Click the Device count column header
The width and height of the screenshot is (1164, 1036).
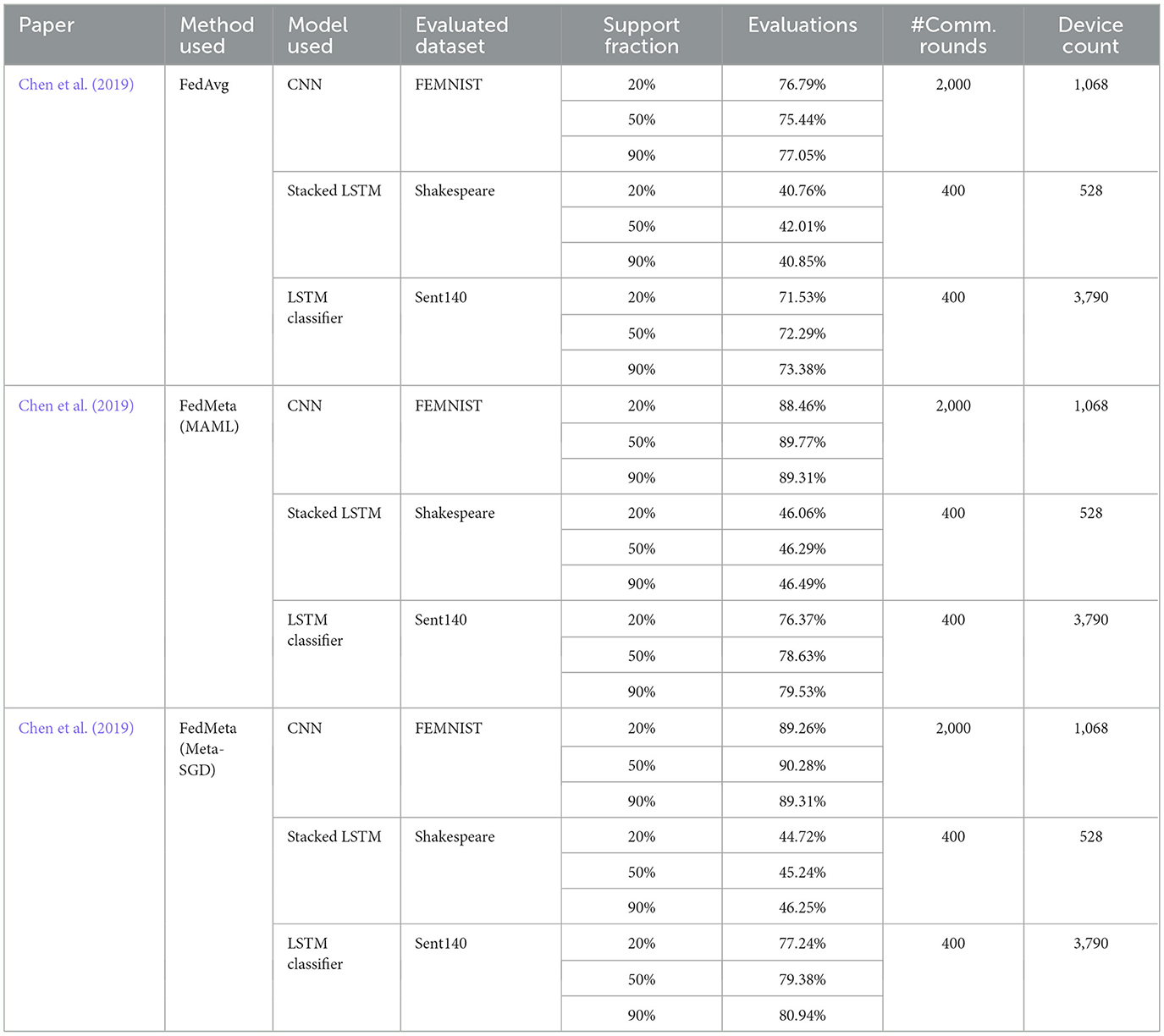coord(1090,36)
